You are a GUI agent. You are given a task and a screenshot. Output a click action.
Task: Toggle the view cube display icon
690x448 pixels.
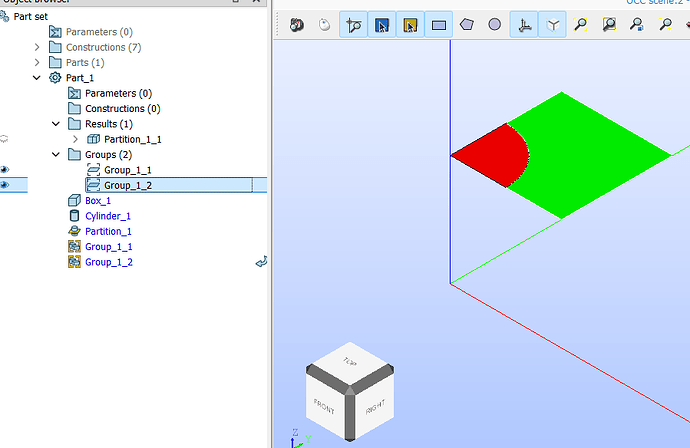tap(553, 25)
